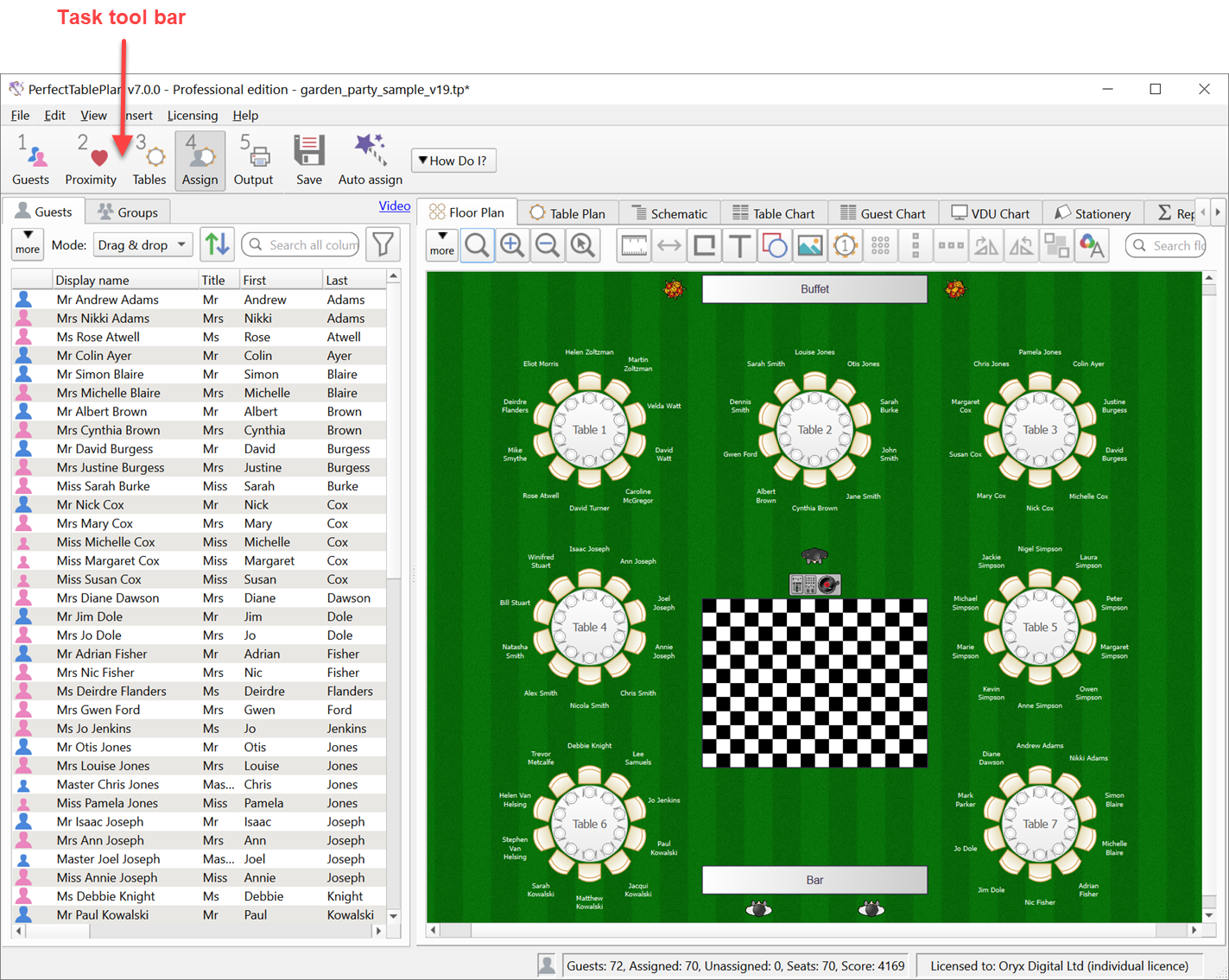1229x980 pixels.
Task: Toggle the guest list filter funnel
Action: [383, 244]
